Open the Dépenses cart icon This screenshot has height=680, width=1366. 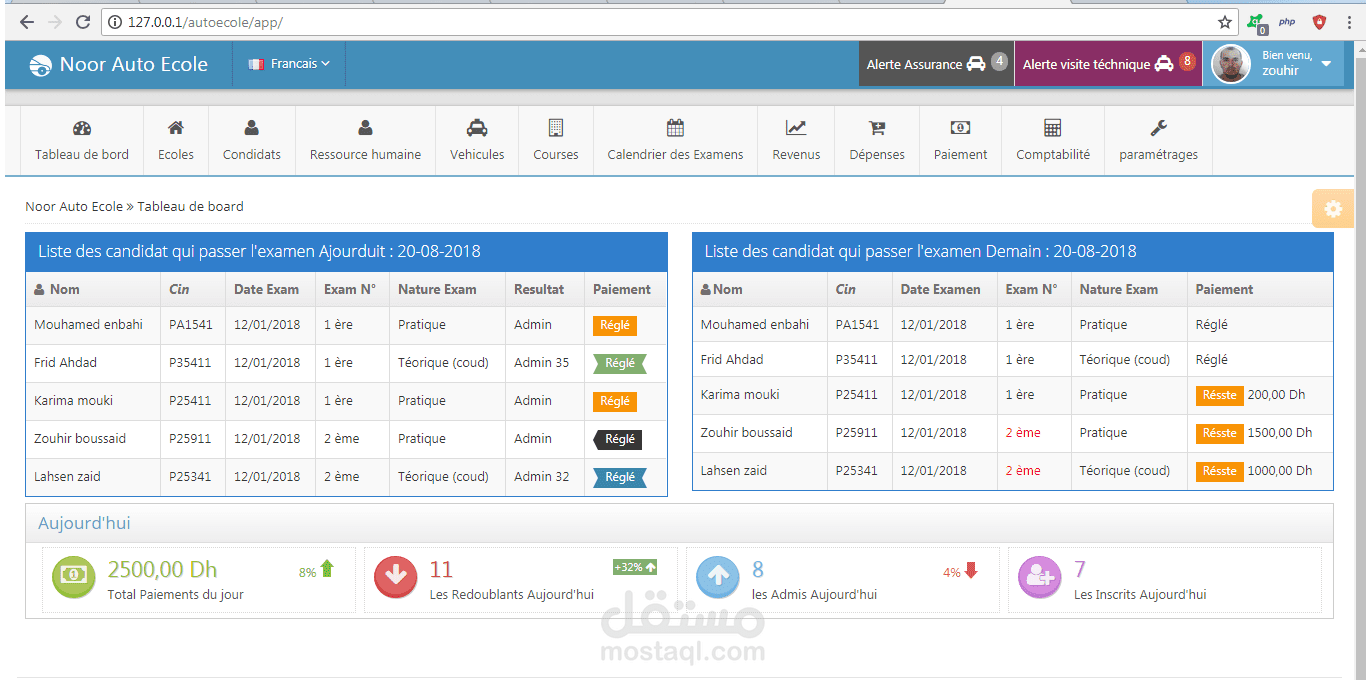[x=877, y=127]
